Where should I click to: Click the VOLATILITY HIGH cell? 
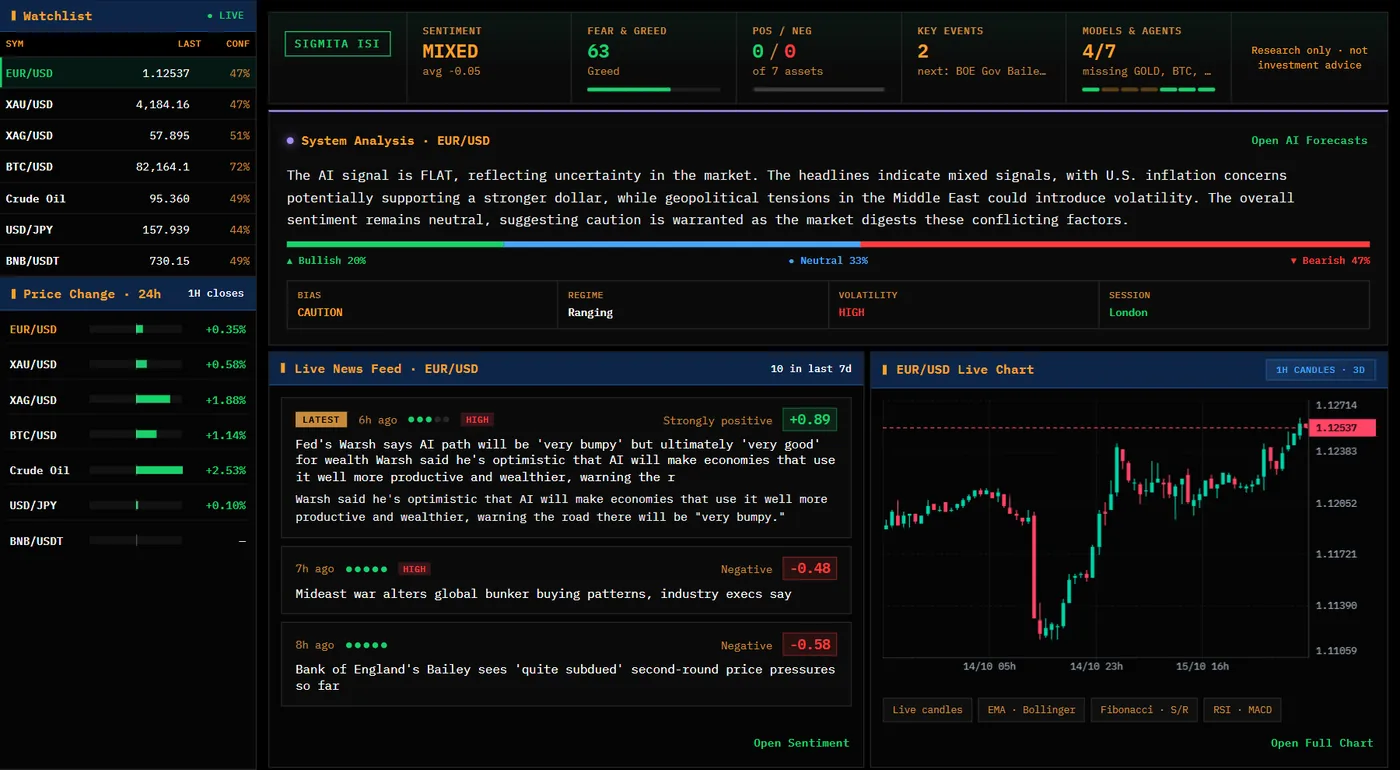pos(963,305)
